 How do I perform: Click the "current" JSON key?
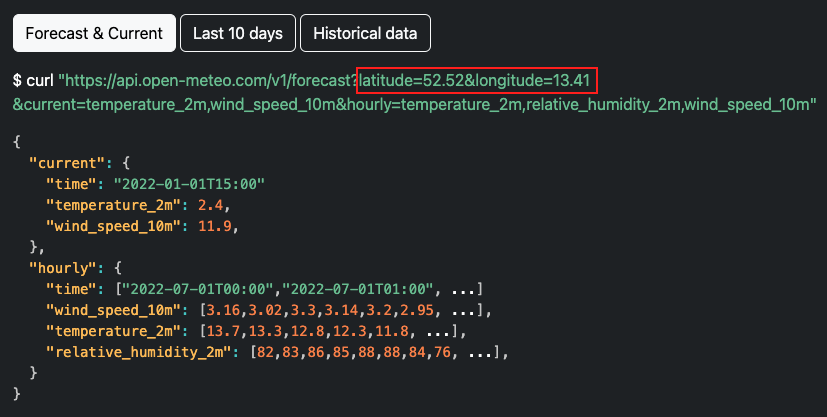point(67,163)
